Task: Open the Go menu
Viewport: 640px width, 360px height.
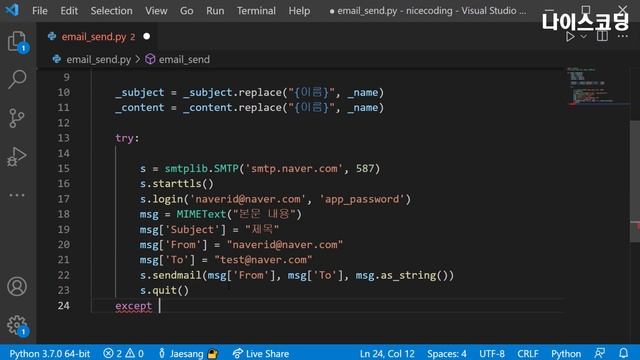Action: [x=187, y=11]
